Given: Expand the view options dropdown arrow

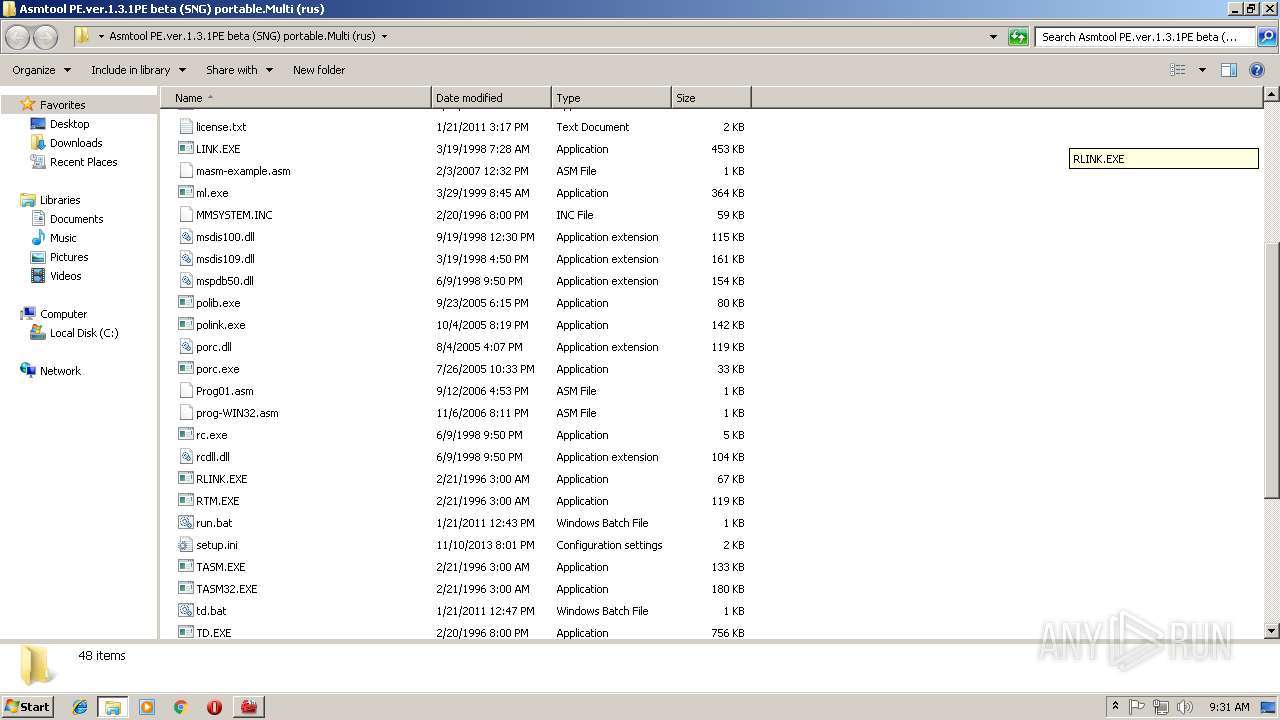Looking at the screenshot, I should tap(1202, 70).
